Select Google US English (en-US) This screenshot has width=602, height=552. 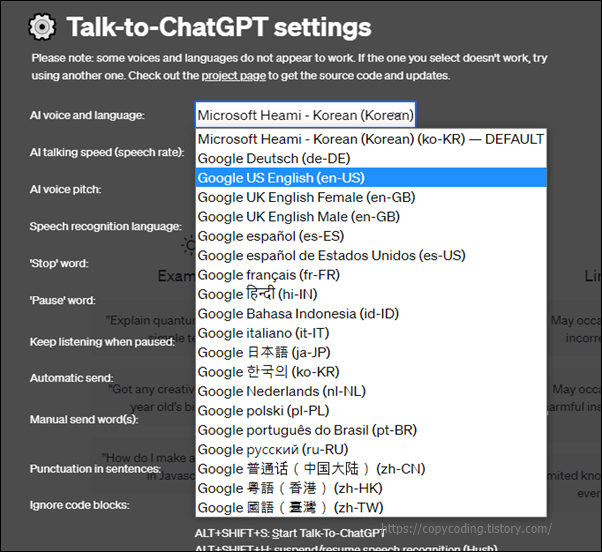371,178
